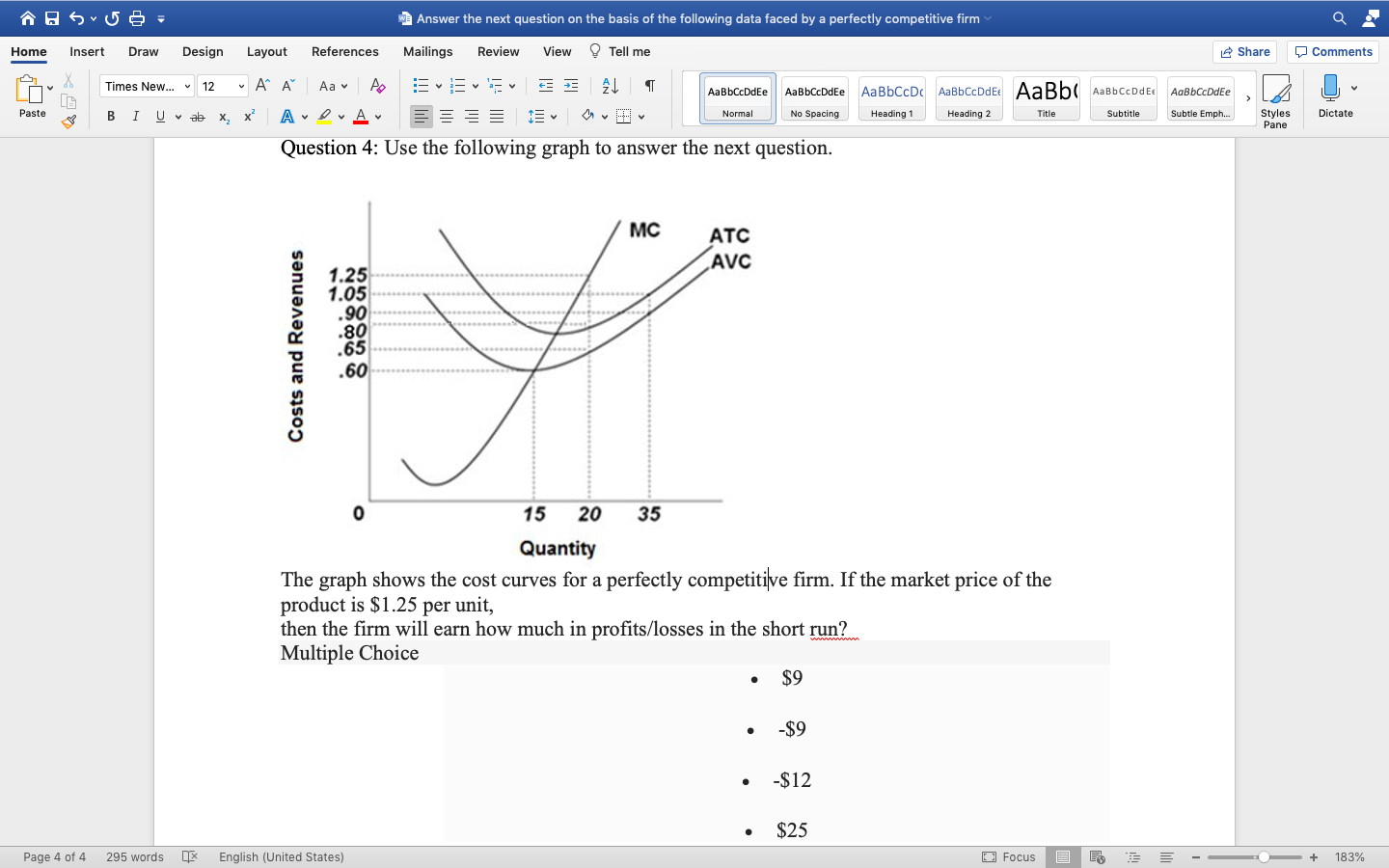Toggle italic formatting
1389x868 pixels.
(135, 117)
